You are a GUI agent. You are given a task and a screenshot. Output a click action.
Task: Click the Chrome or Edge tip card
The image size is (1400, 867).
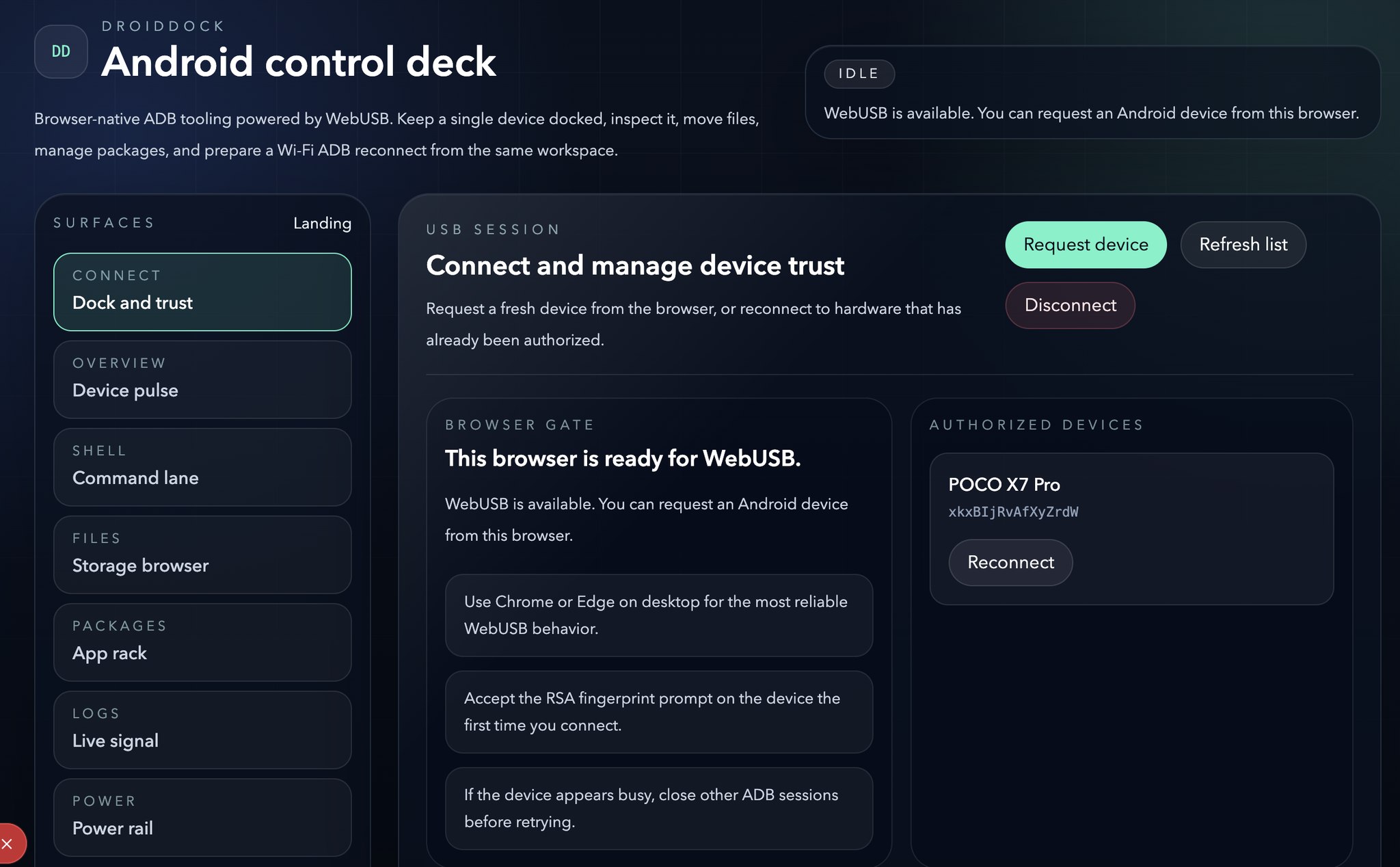(x=659, y=615)
